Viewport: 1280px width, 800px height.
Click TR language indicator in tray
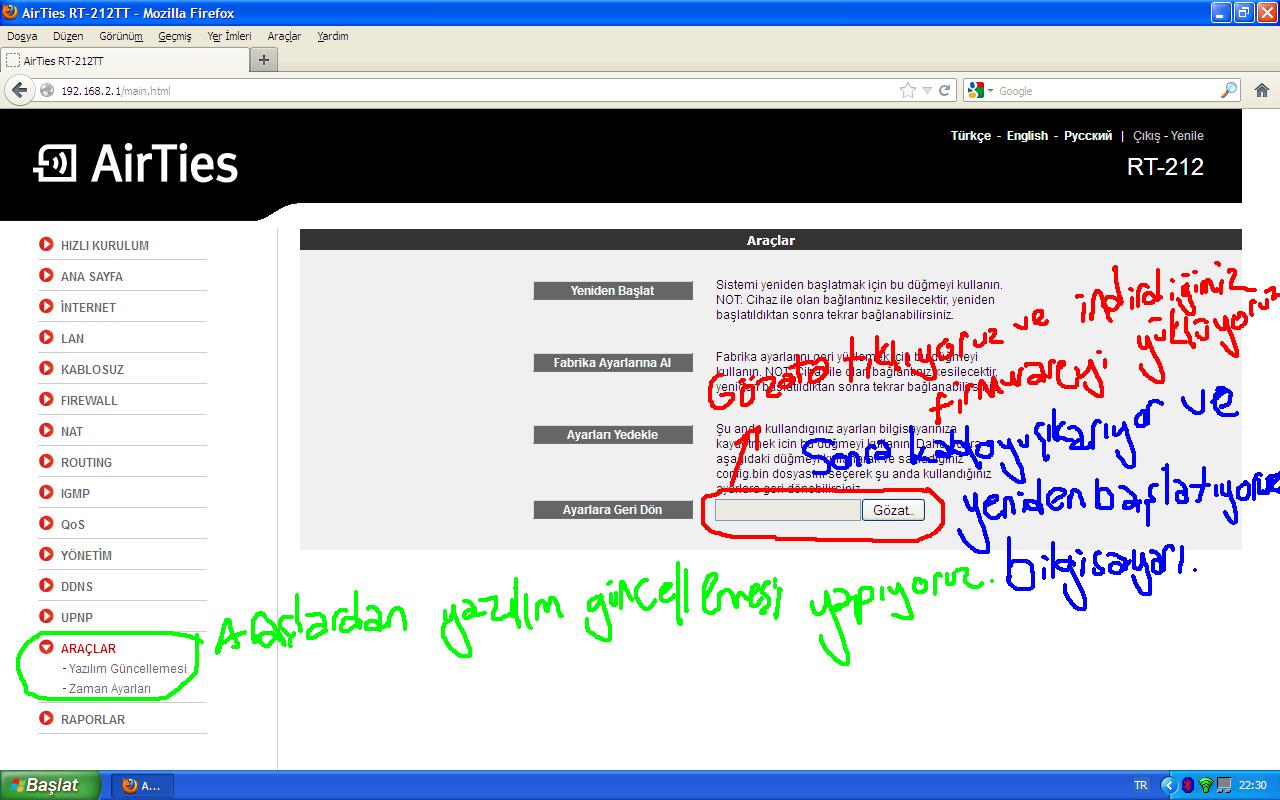point(1141,785)
